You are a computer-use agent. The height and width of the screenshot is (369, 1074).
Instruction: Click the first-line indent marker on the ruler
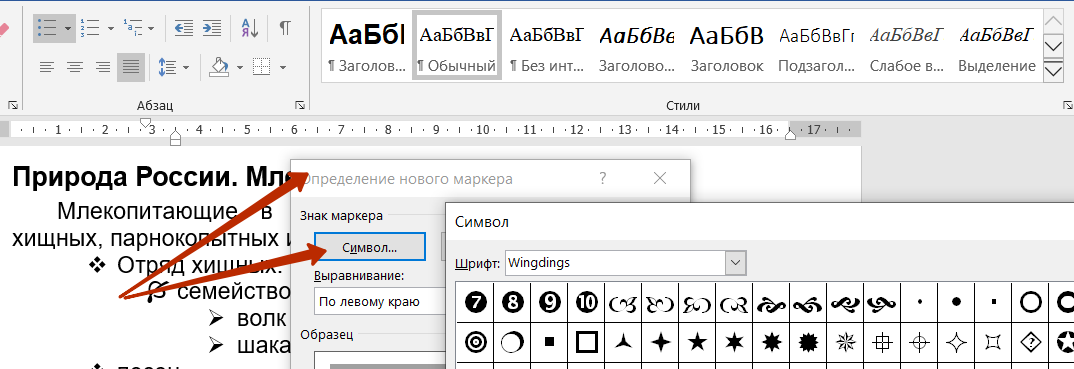coord(145,122)
